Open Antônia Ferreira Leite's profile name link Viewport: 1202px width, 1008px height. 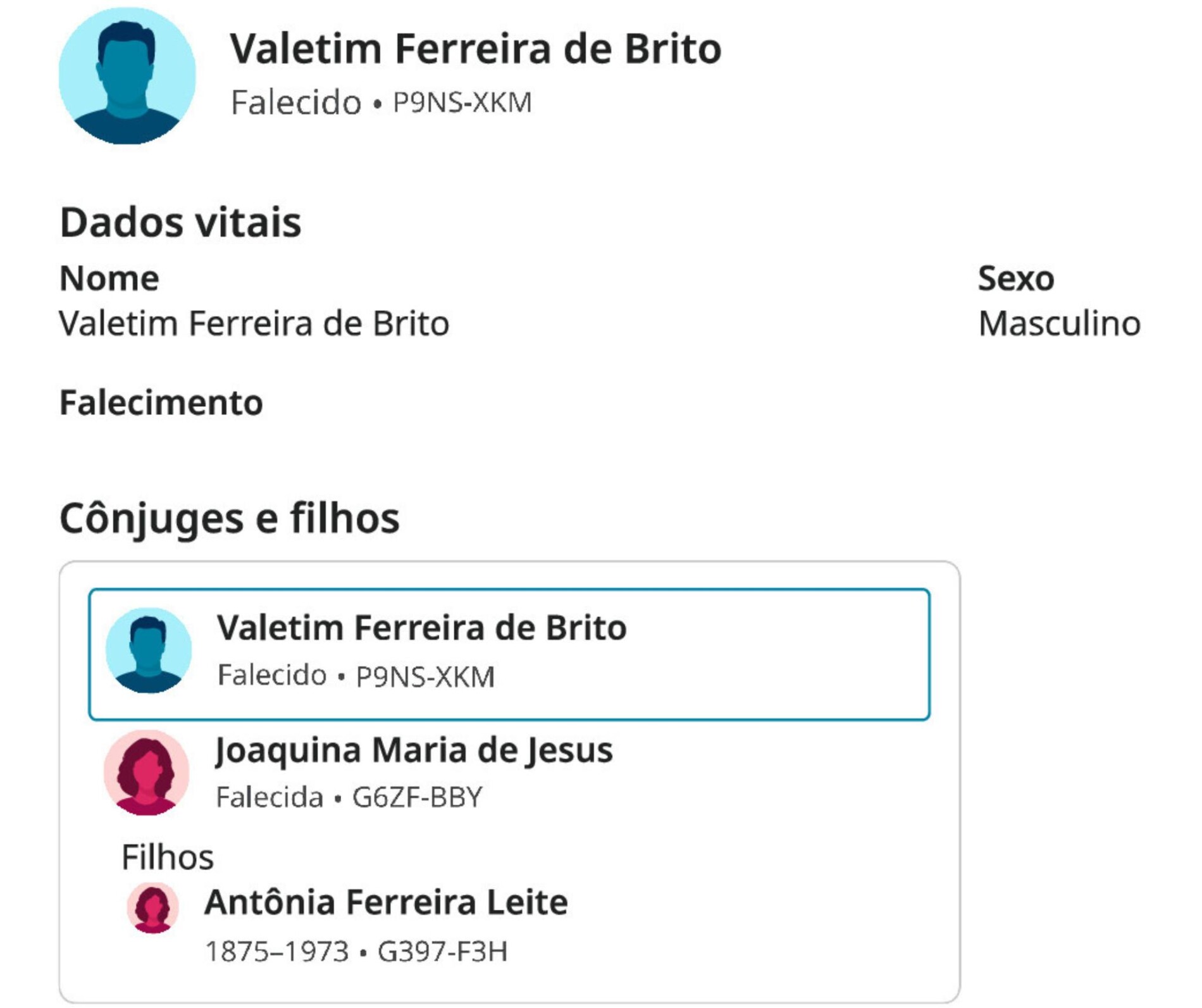(x=386, y=902)
